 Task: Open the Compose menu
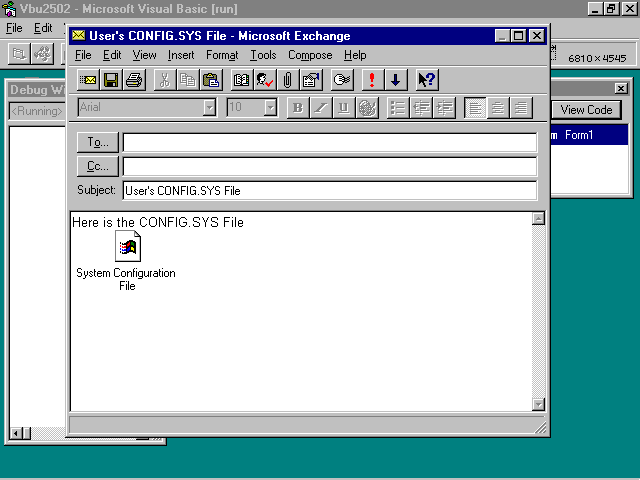(310, 55)
